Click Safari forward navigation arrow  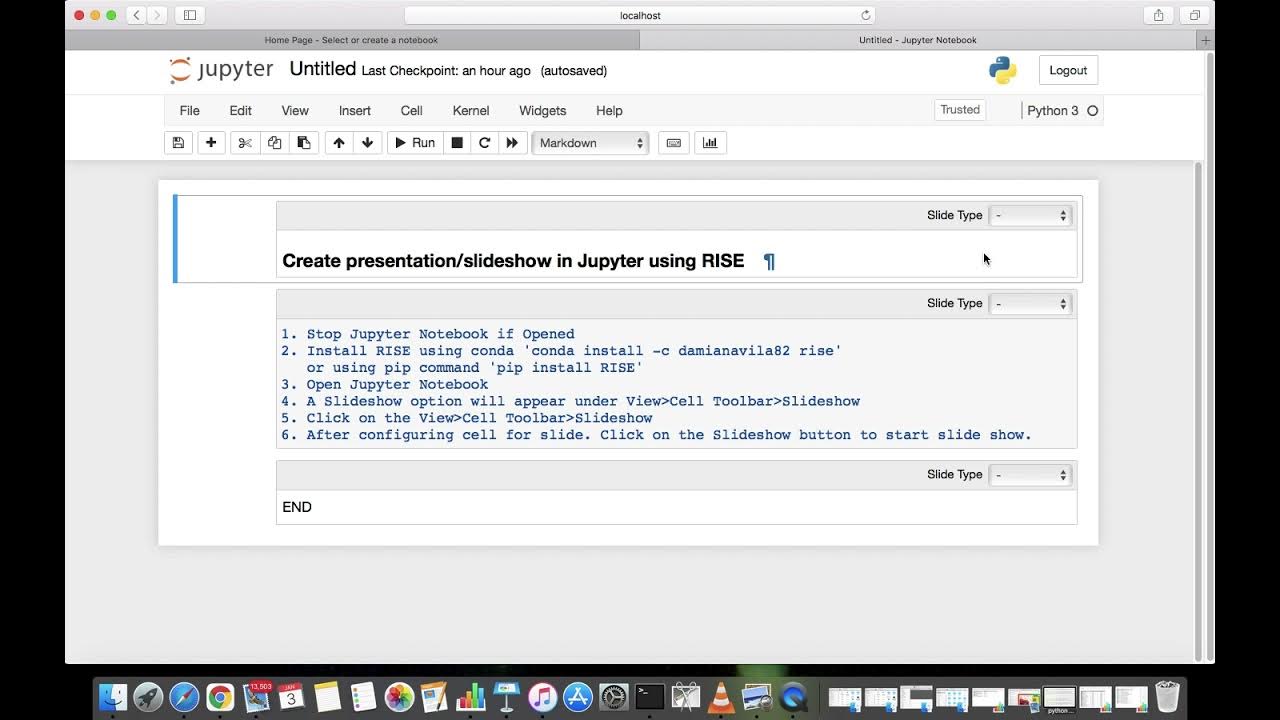(x=158, y=15)
